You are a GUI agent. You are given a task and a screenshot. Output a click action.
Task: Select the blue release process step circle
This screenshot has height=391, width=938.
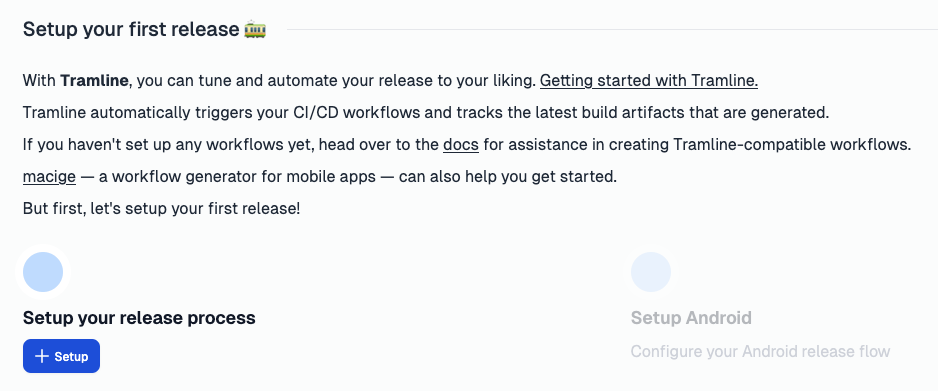pyautogui.click(x=43, y=272)
